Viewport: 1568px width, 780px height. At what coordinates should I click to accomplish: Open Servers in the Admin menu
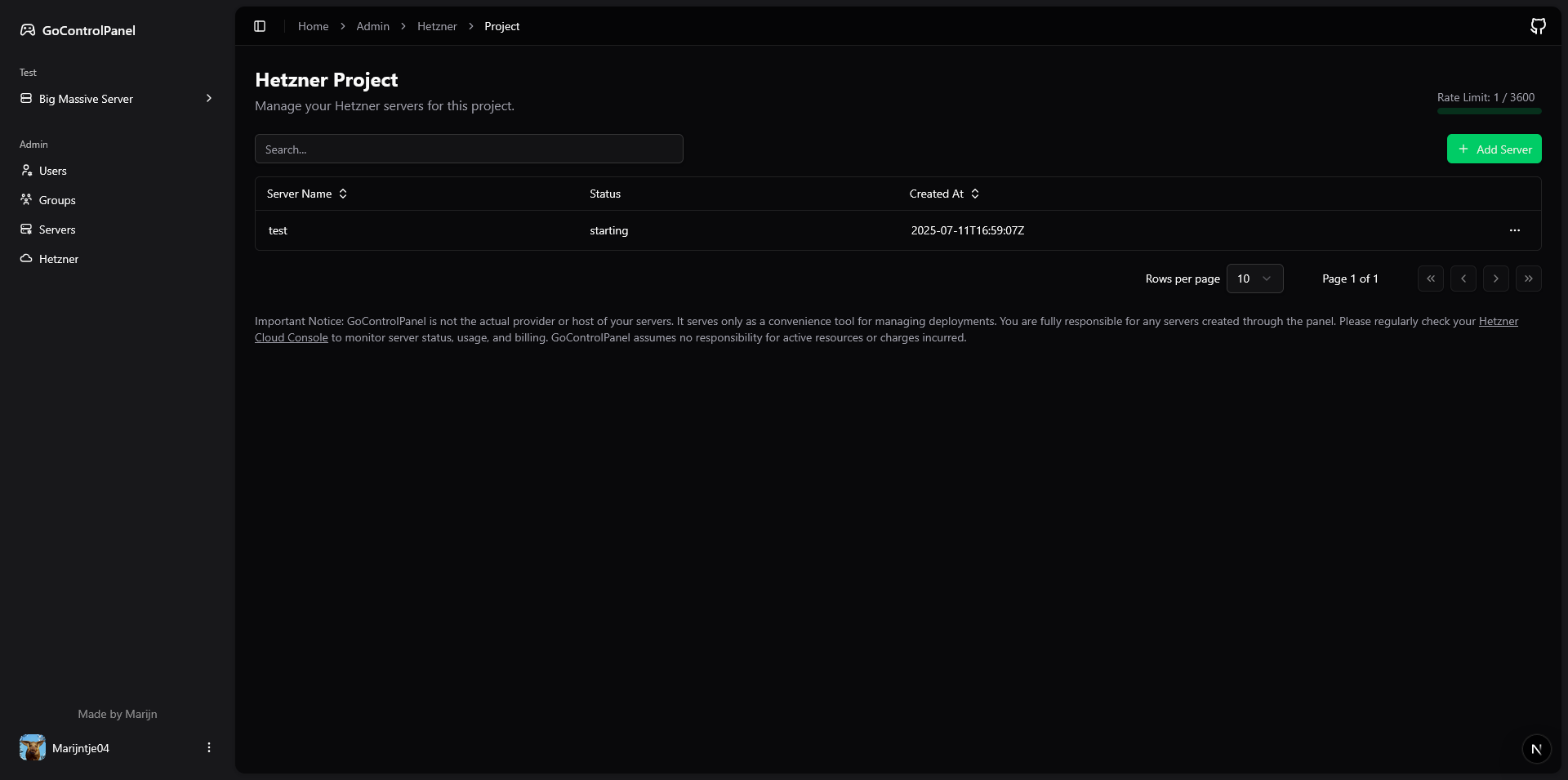[x=118, y=230]
